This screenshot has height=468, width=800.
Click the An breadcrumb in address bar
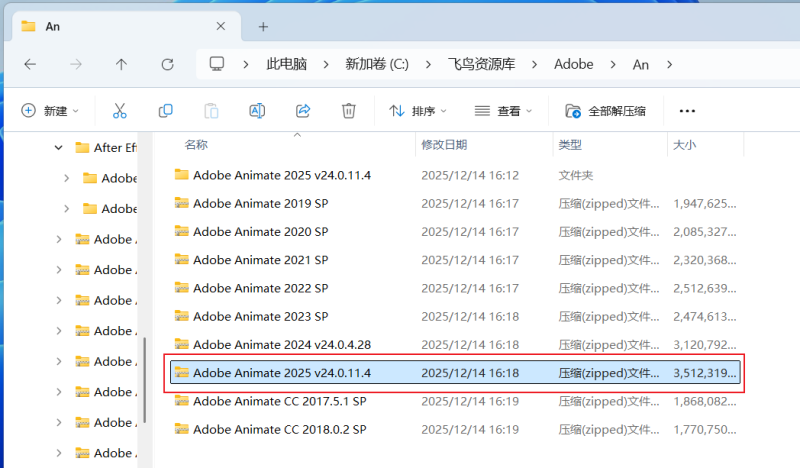(640, 65)
